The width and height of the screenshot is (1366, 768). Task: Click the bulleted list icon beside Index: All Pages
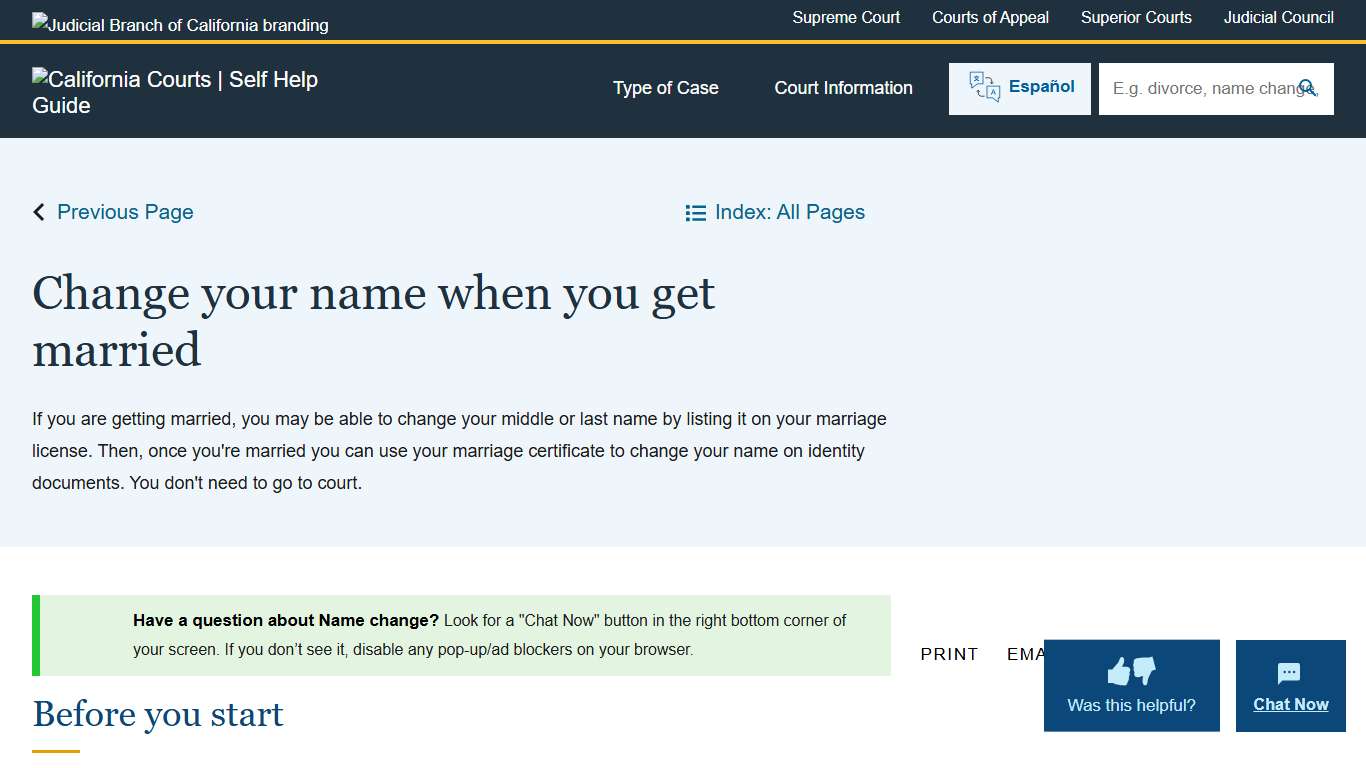[x=696, y=212]
